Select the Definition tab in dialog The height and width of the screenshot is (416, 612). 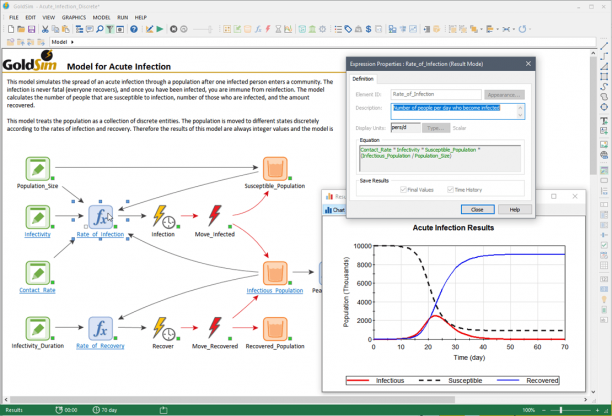coord(363,79)
